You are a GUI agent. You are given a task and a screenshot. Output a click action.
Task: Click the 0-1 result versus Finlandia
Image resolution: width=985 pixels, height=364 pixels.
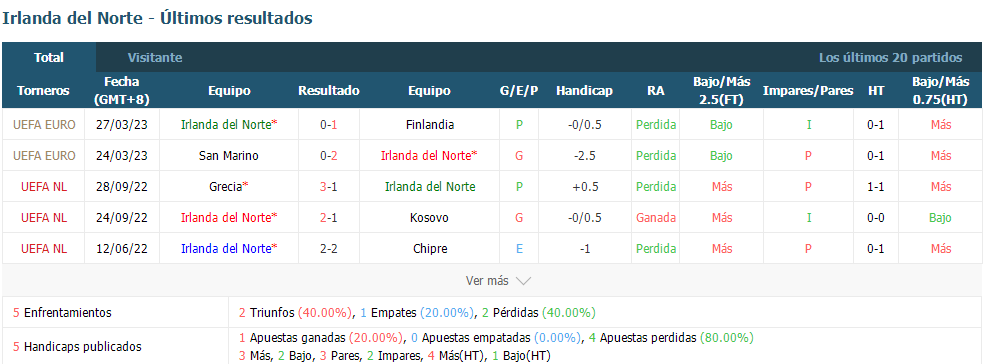click(x=329, y=124)
